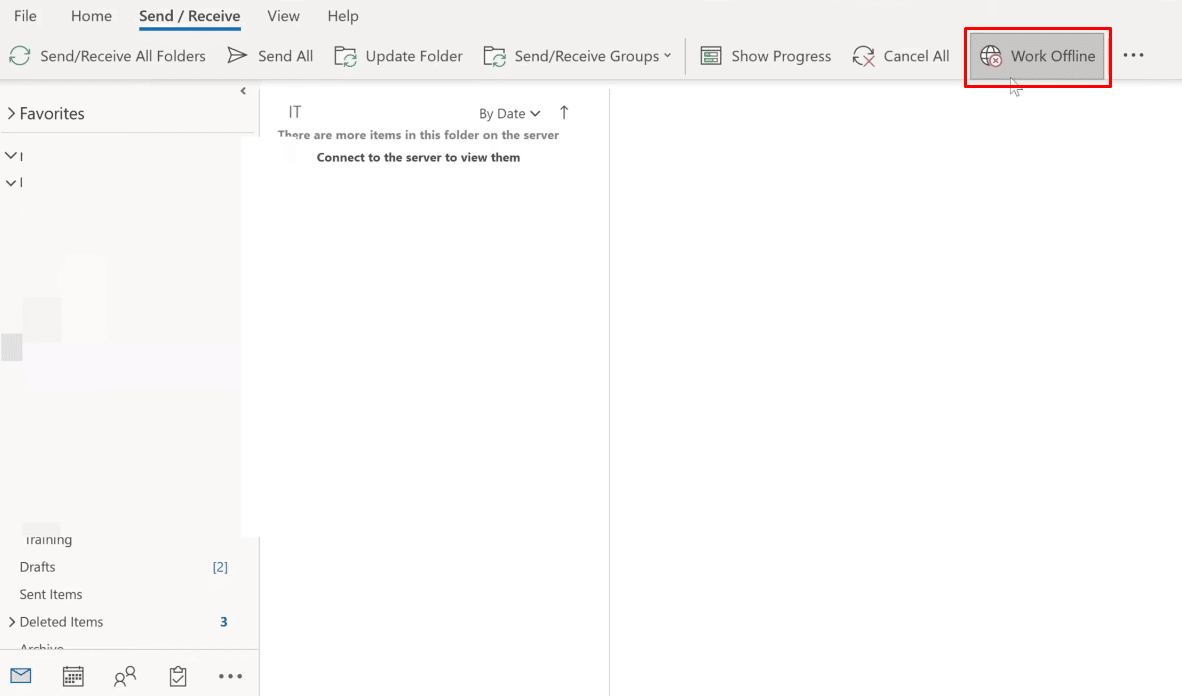The height and width of the screenshot is (696, 1182).
Task: Open ribbon more options ellipsis
Action: [1133, 55]
